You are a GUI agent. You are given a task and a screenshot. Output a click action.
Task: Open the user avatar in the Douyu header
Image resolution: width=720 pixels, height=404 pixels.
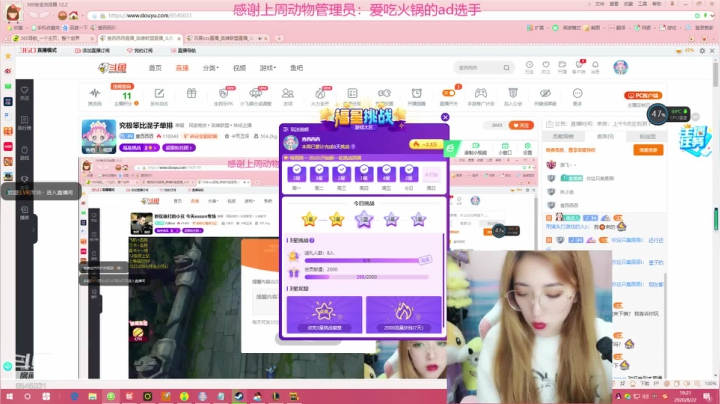click(621, 67)
